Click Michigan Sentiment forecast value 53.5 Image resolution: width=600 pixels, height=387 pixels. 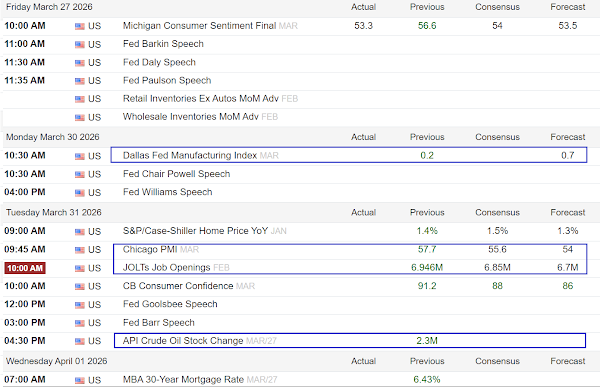click(x=567, y=26)
